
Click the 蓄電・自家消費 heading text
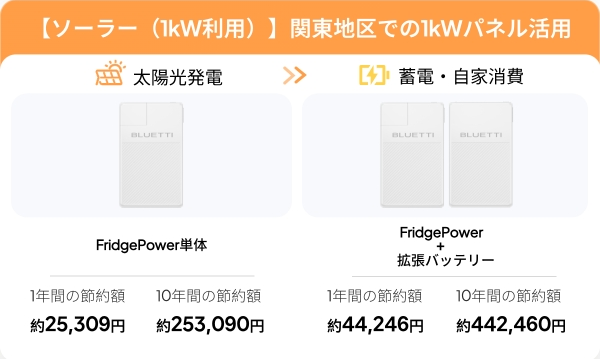click(461, 76)
